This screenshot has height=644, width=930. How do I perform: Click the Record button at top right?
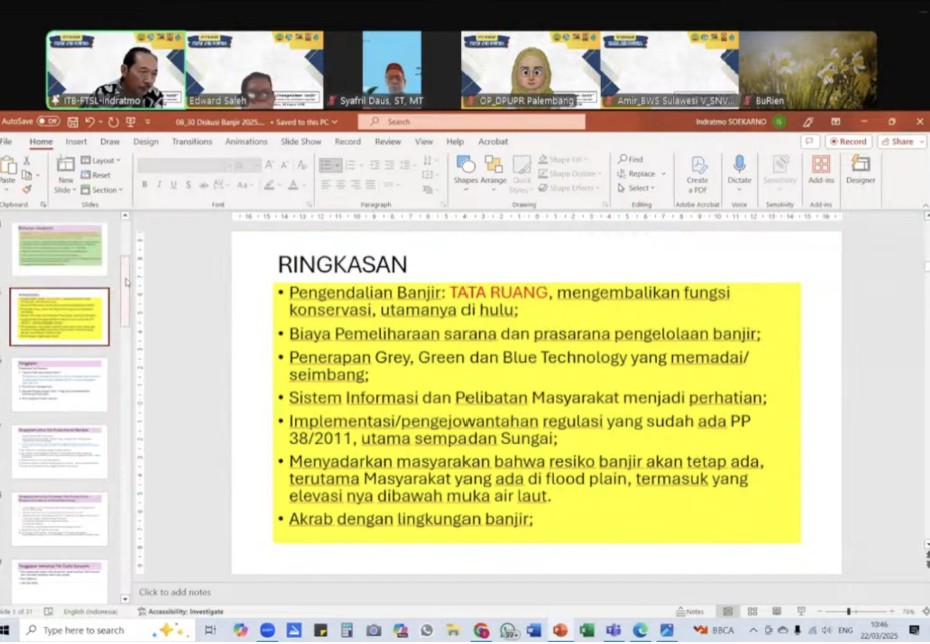(x=848, y=142)
